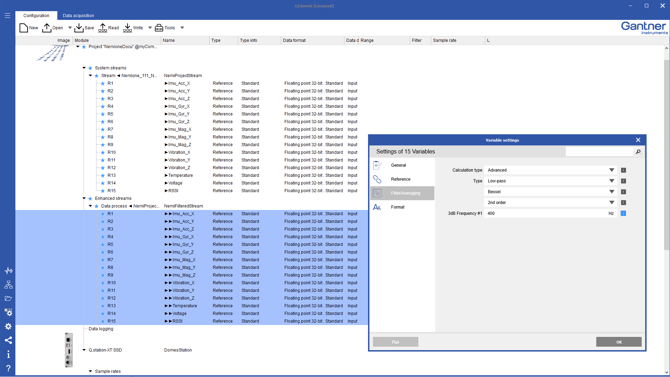
Task: Collapse the Q.station-XT SSD node
Action: (84, 350)
